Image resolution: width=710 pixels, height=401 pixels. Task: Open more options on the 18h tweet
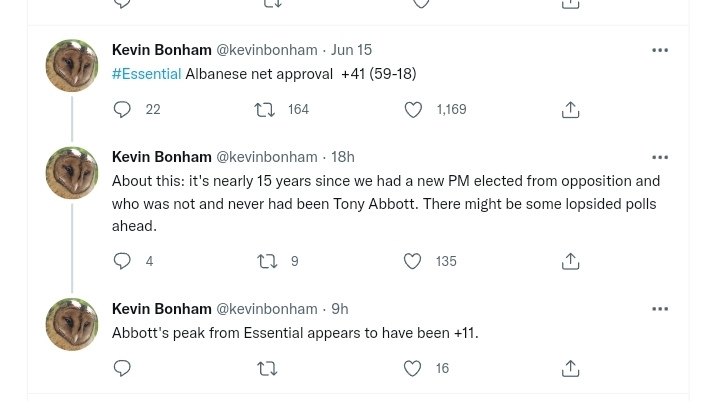[x=660, y=157]
